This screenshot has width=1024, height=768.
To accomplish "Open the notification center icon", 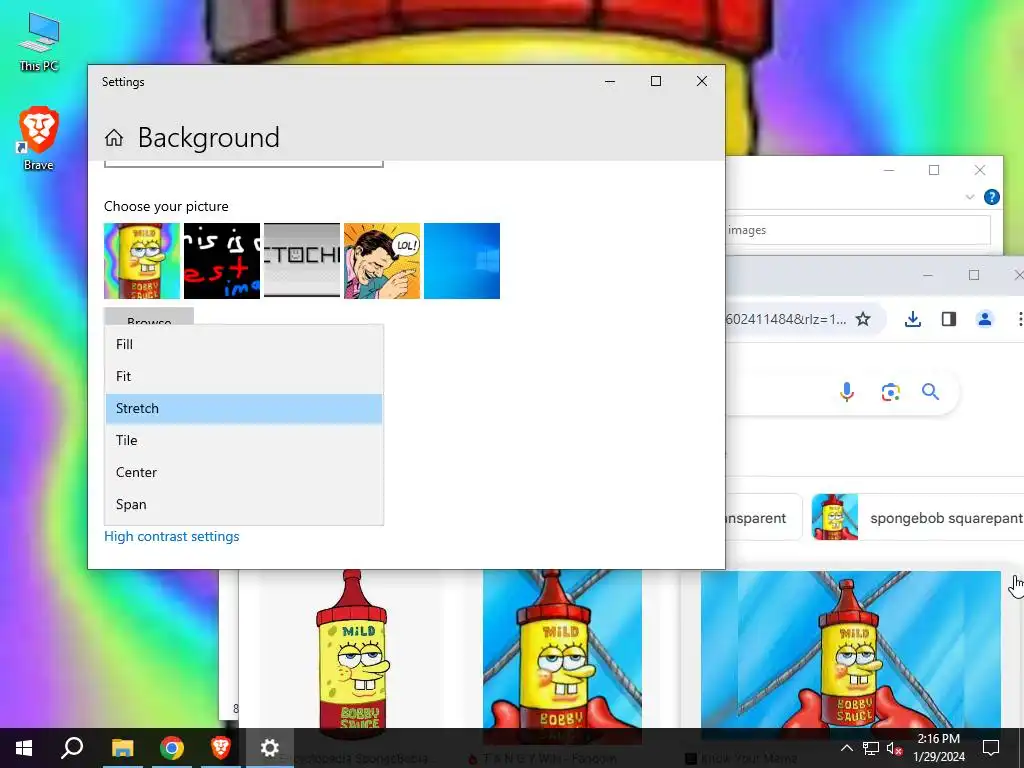I will click(x=991, y=748).
